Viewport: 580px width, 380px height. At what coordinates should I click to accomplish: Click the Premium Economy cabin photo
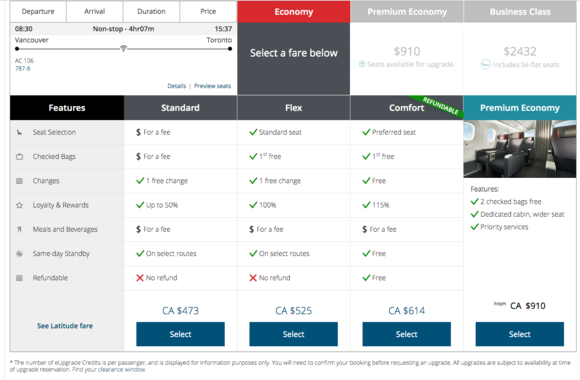click(x=520, y=149)
